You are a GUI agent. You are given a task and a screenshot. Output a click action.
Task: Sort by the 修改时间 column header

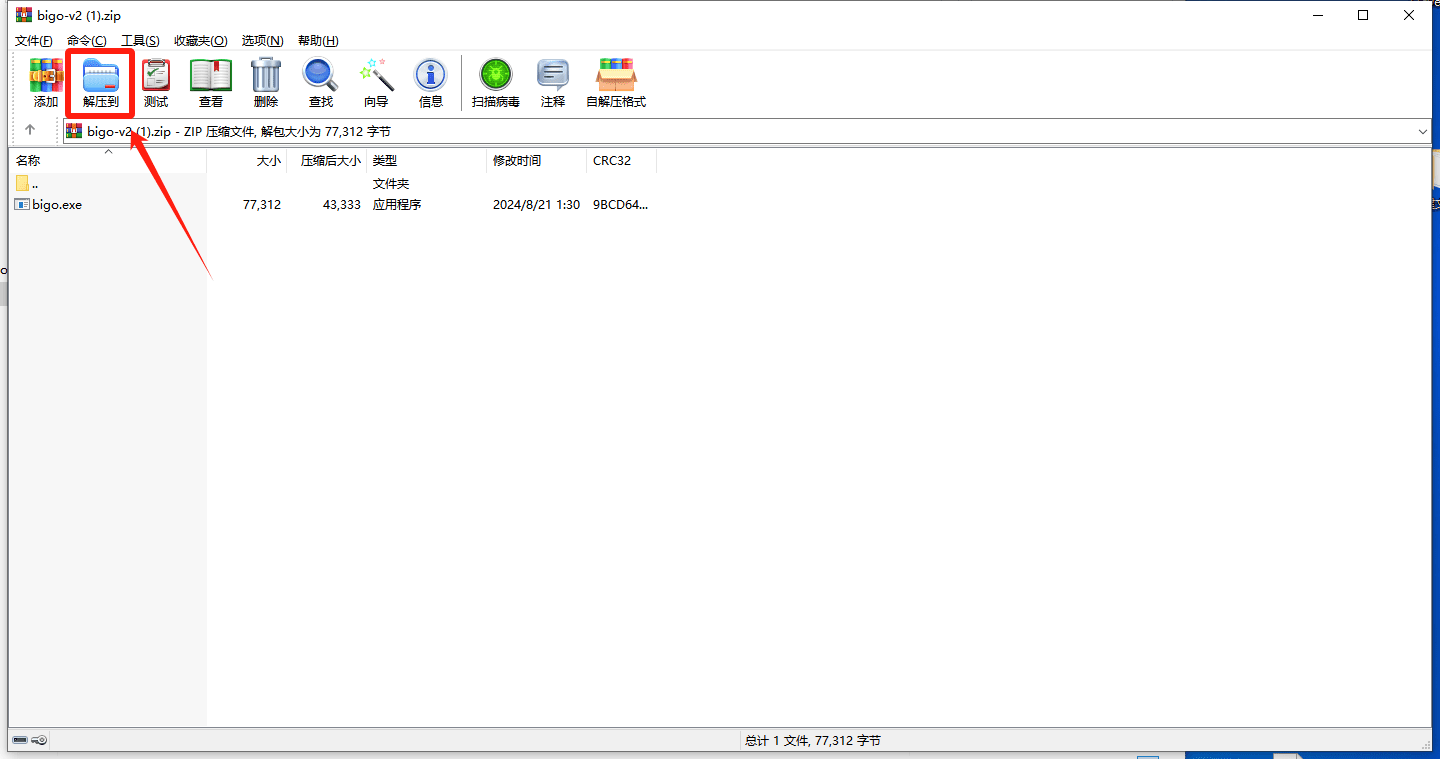tap(536, 160)
